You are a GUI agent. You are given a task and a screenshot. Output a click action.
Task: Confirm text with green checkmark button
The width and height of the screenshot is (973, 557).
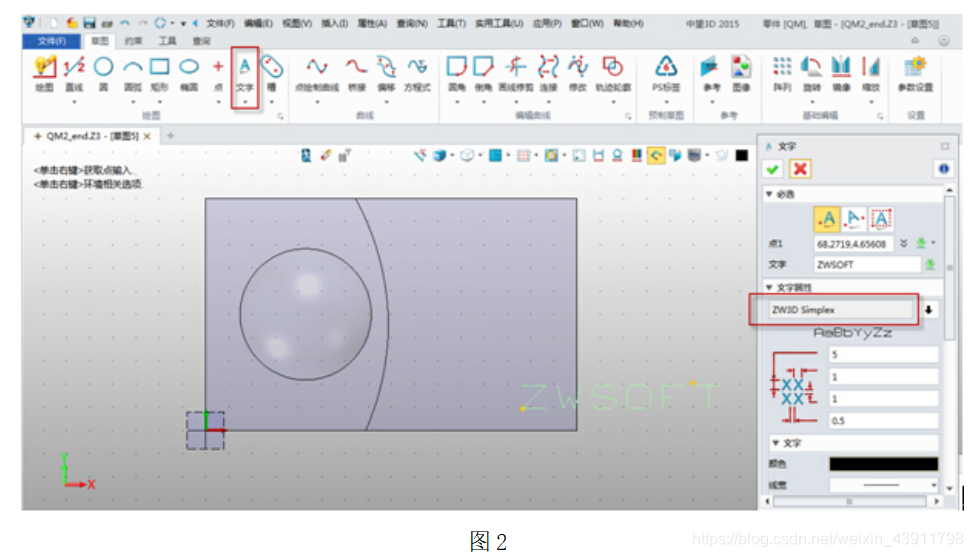(773, 169)
